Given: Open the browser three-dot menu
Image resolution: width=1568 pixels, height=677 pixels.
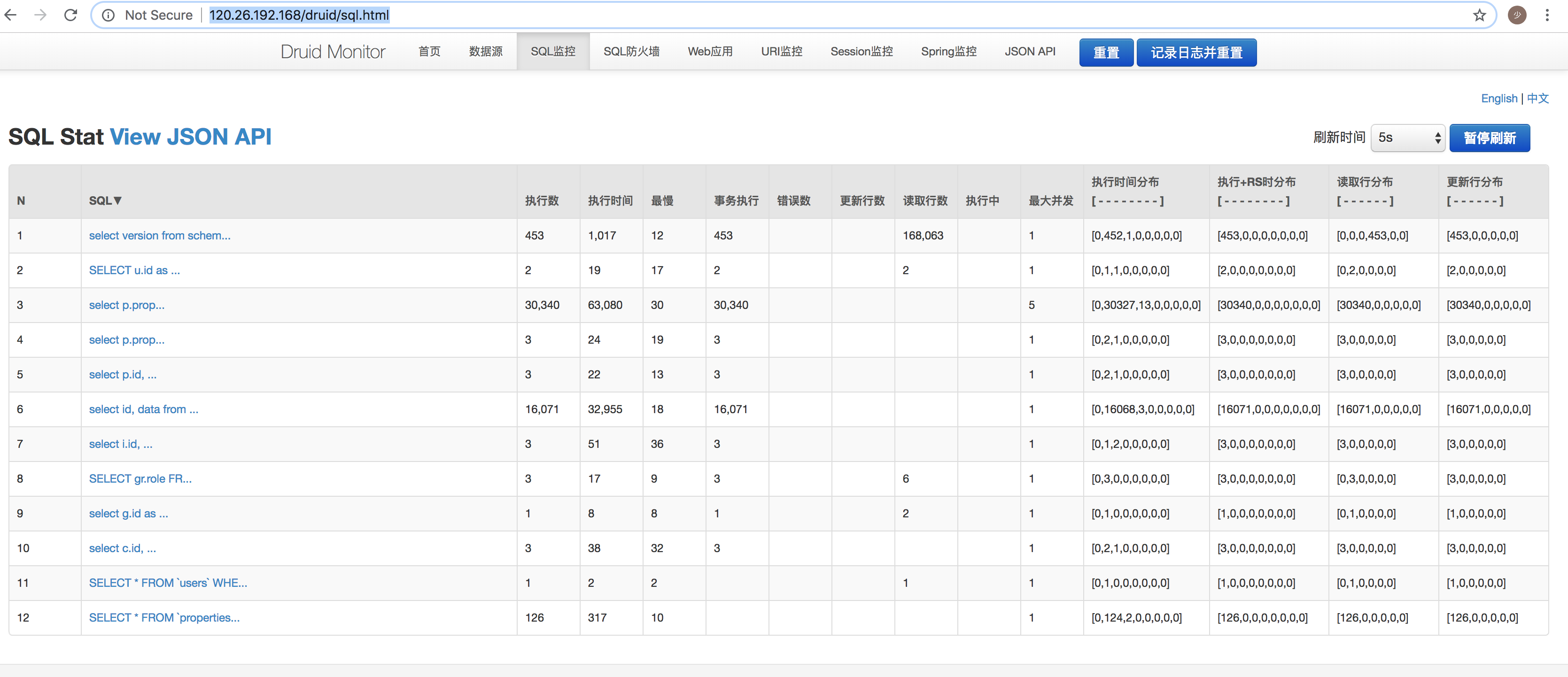Looking at the screenshot, I should (1547, 15).
